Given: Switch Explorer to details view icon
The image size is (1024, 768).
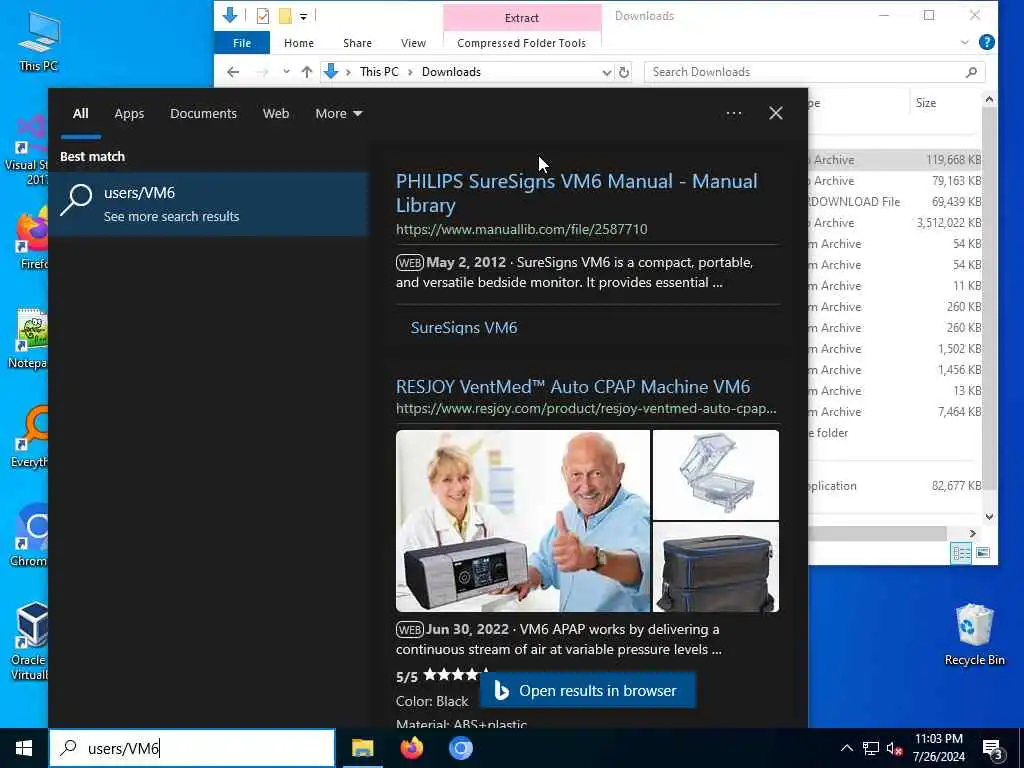Looking at the screenshot, I should click(961, 553).
